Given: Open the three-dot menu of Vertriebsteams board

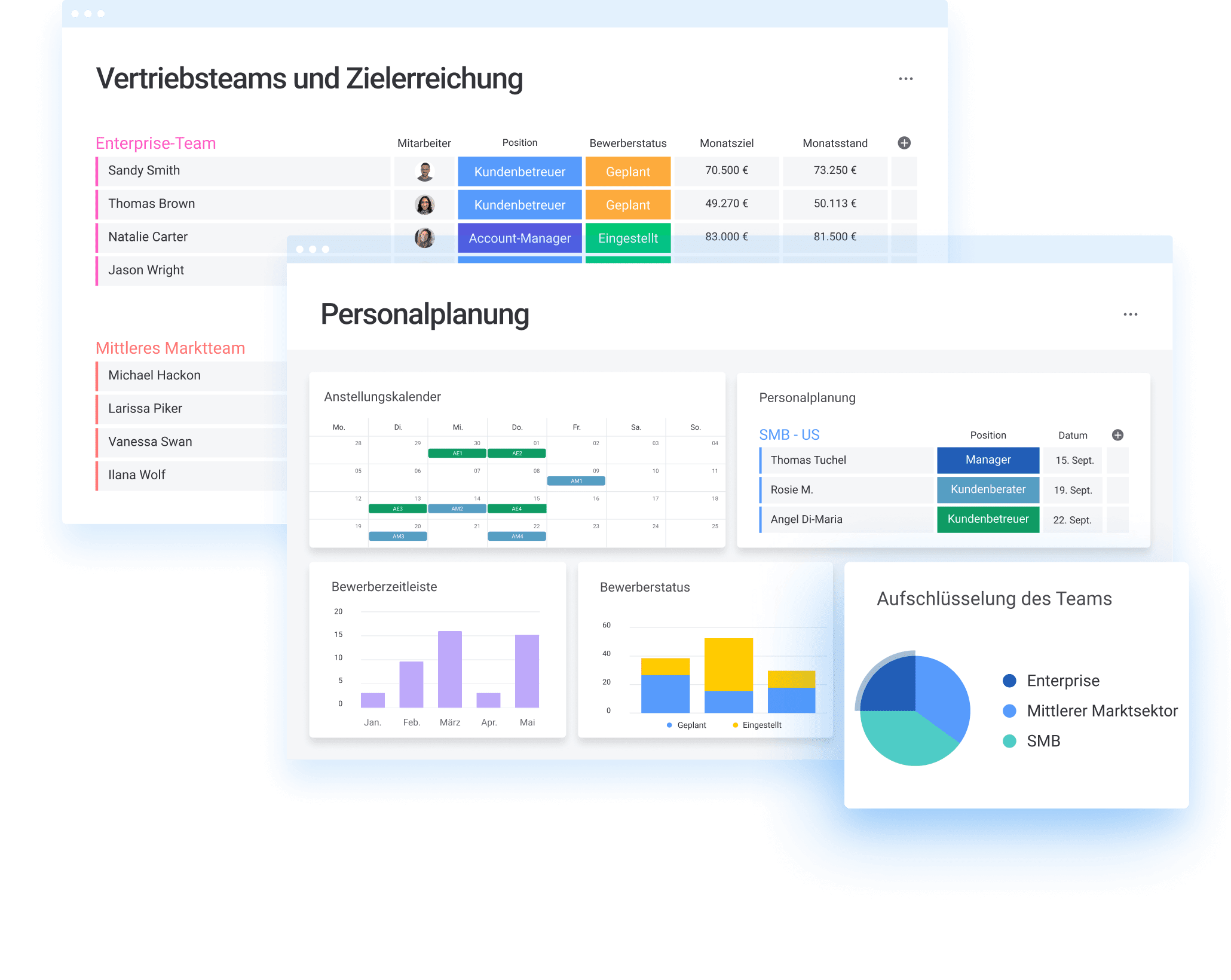Looking at the screenshot, I should tap(905, 79).
